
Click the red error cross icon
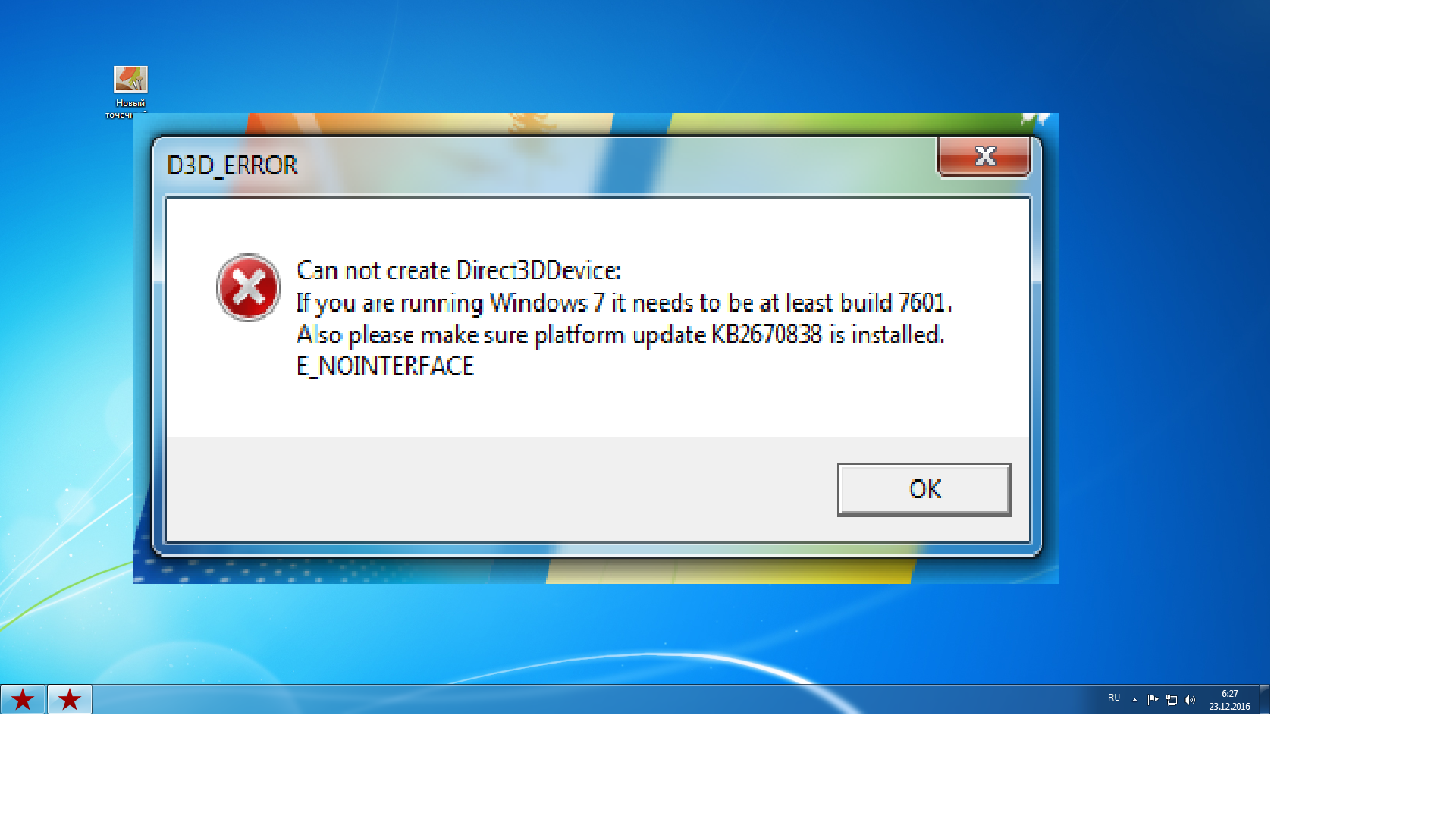tap(248, 287)
